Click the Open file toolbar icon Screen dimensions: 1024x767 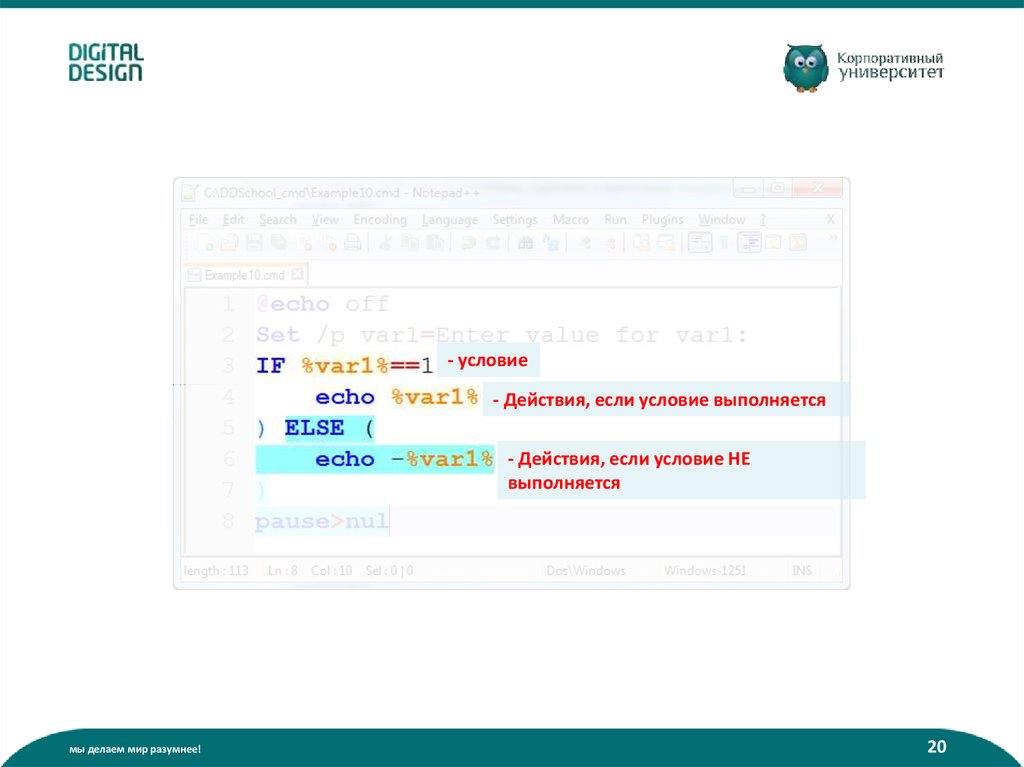pos(229,244)
